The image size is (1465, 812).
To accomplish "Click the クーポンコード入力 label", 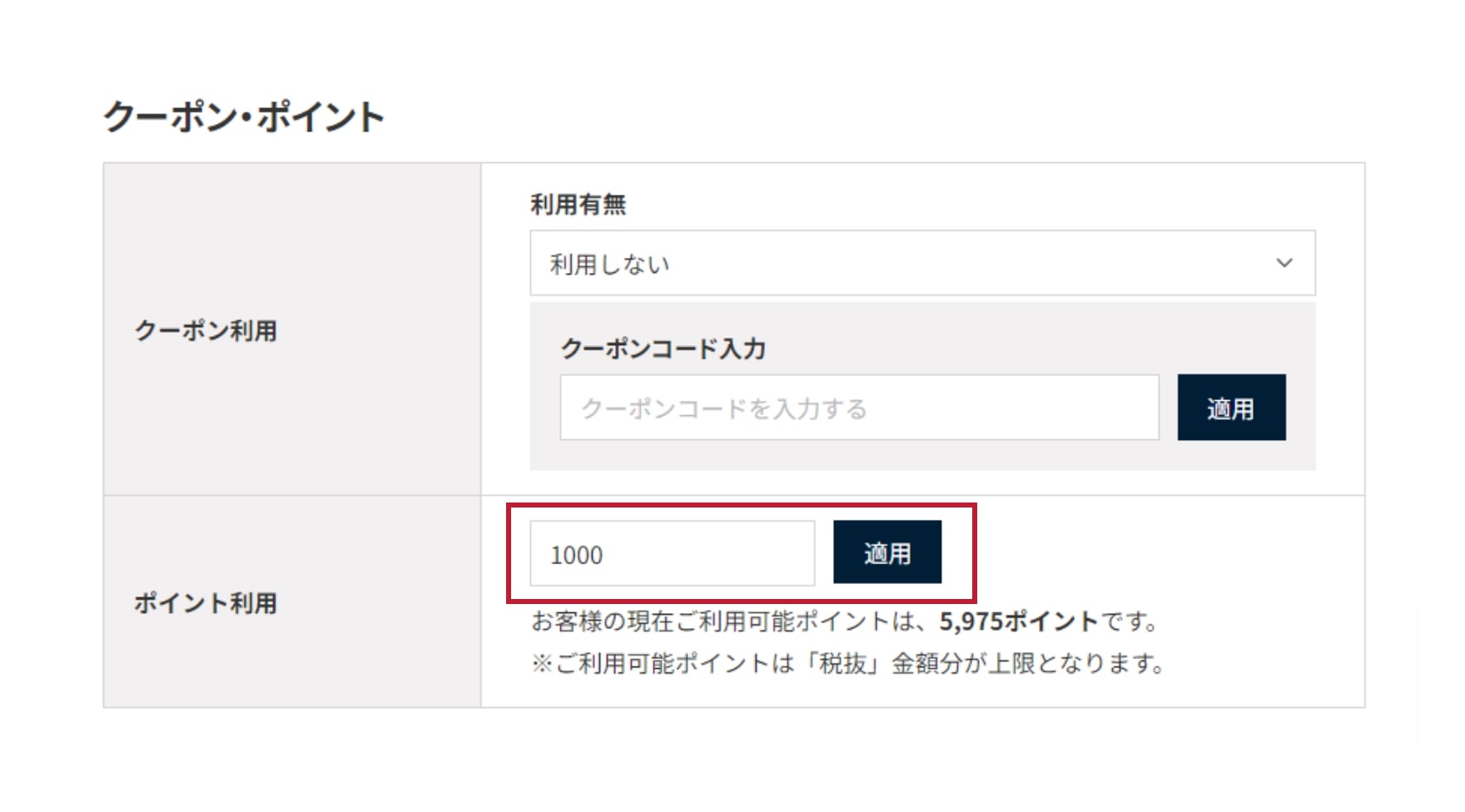I will click(x=663, y=349).
